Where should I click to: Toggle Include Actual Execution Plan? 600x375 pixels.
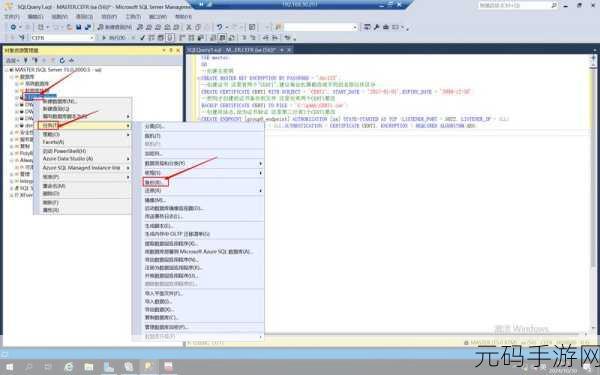[182, 38]
